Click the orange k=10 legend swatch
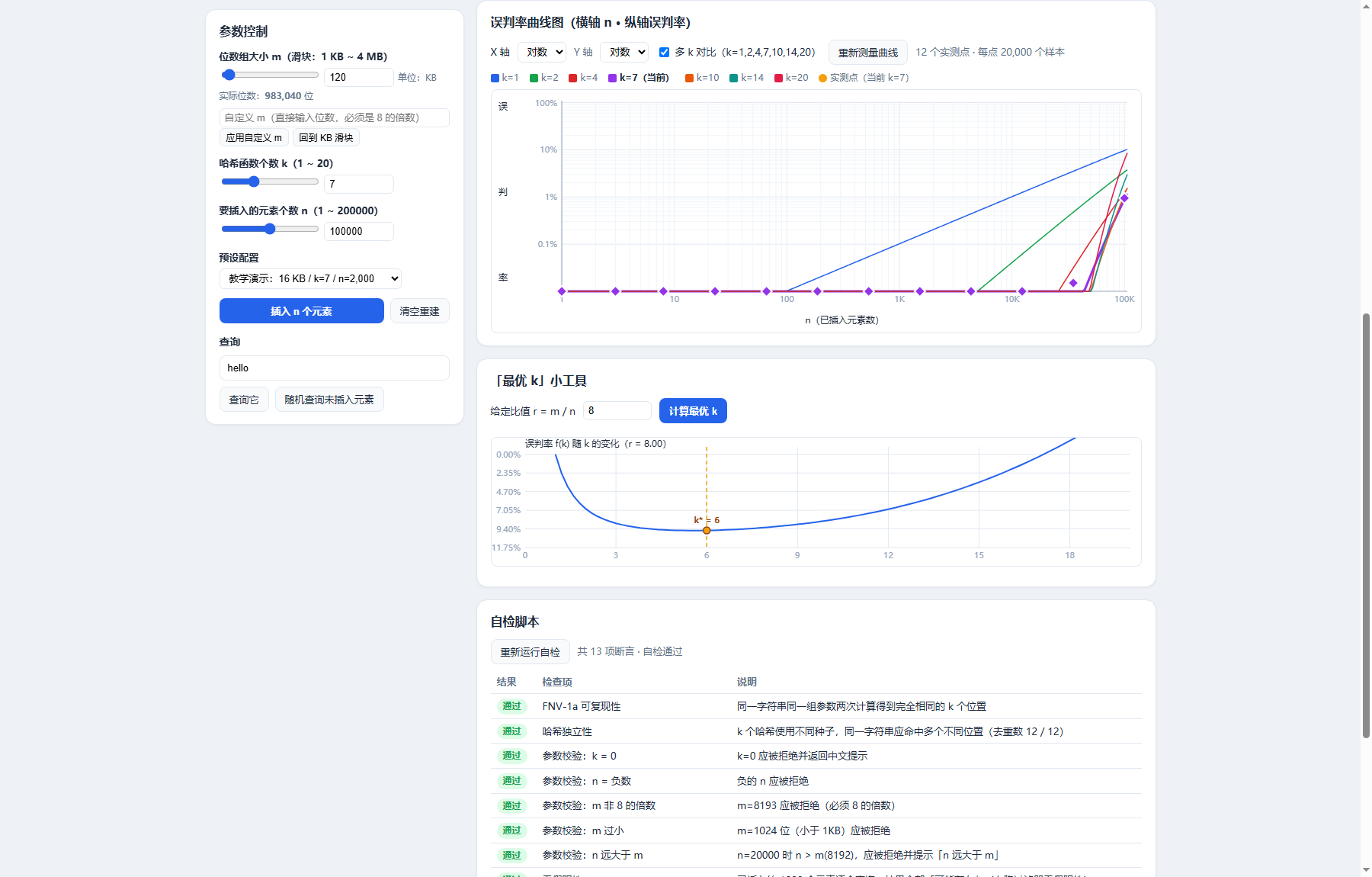1372x877 pixels. pos(689,78)
